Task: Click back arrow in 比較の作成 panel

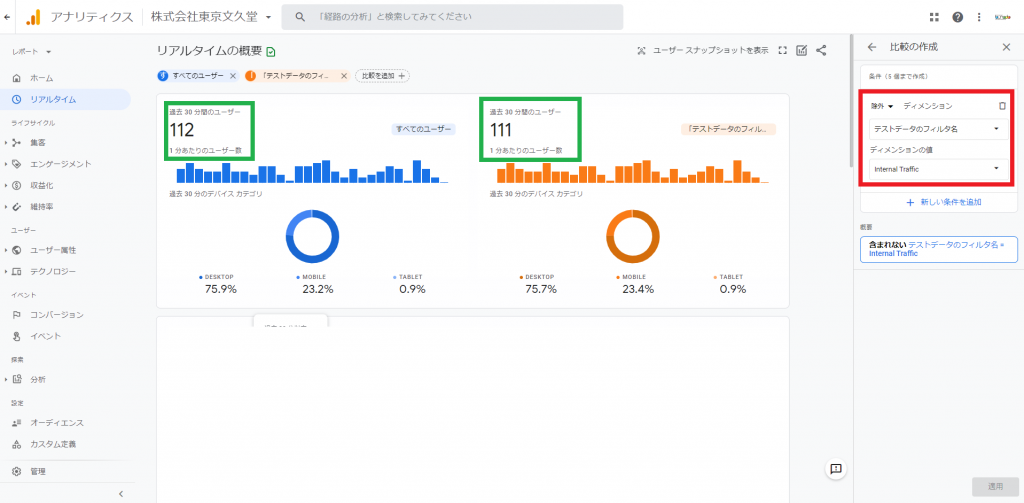Action: click(871, 47)
